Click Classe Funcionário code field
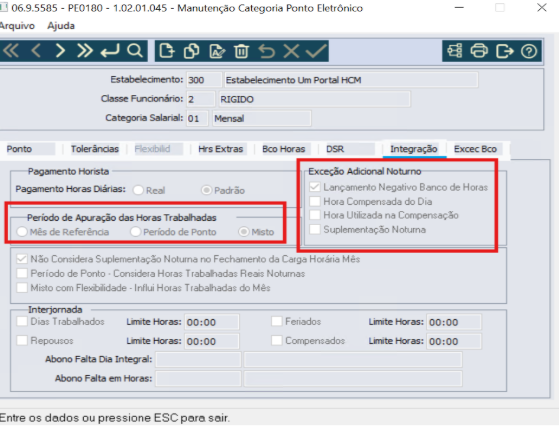 click(201, 99)
